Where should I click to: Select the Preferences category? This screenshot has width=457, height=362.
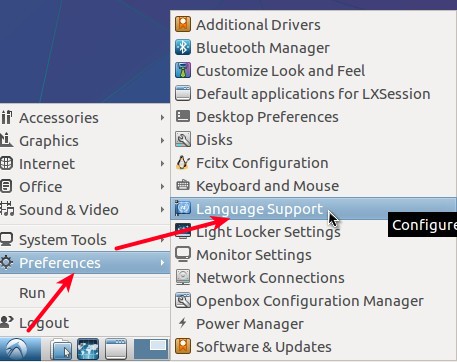pos(85,263)
